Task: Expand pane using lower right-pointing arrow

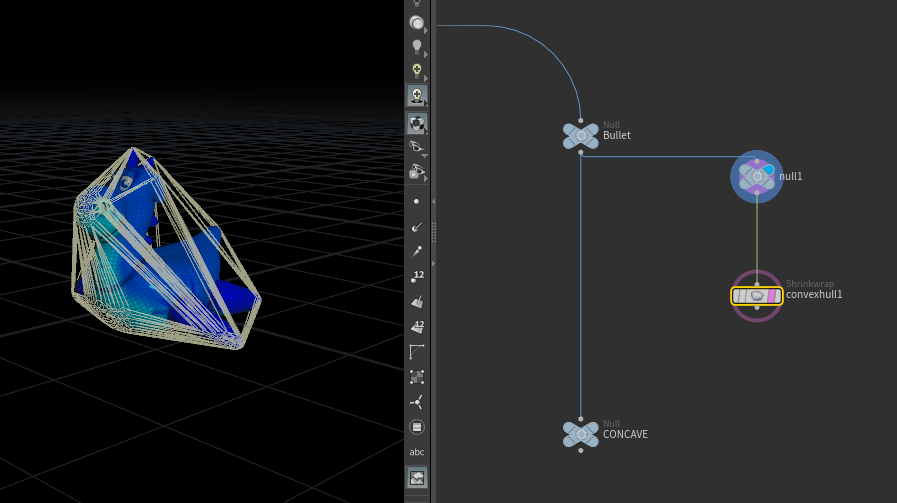Action: point(433,263)
